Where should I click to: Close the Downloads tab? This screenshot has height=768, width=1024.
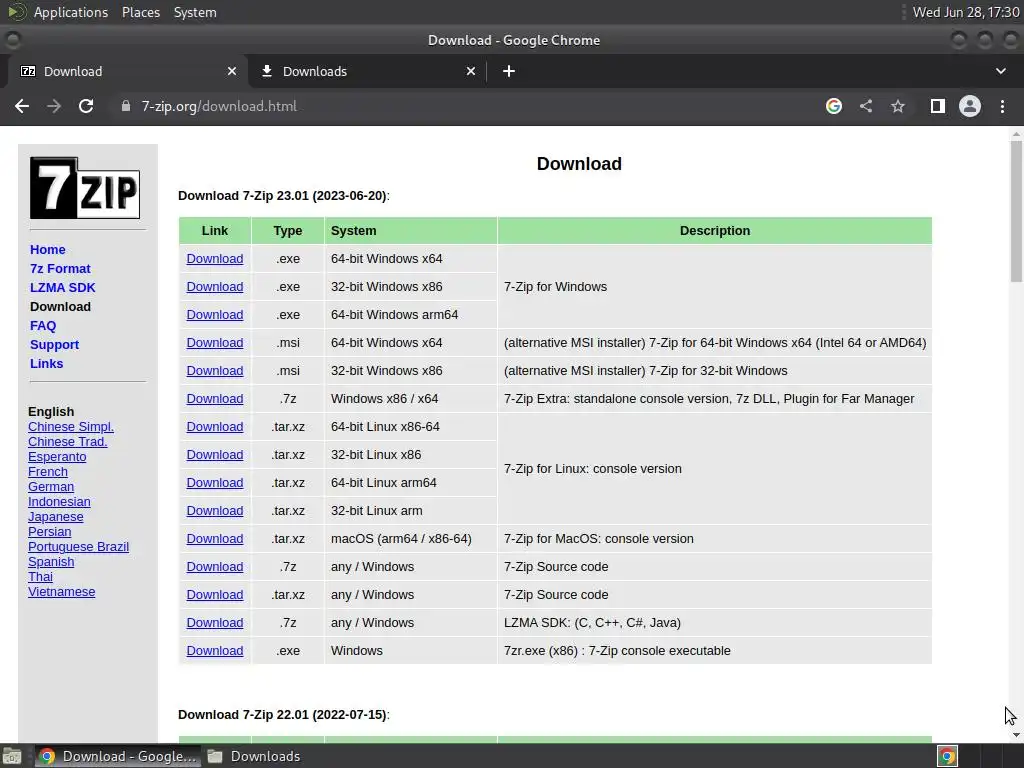(x=471, y=71)
